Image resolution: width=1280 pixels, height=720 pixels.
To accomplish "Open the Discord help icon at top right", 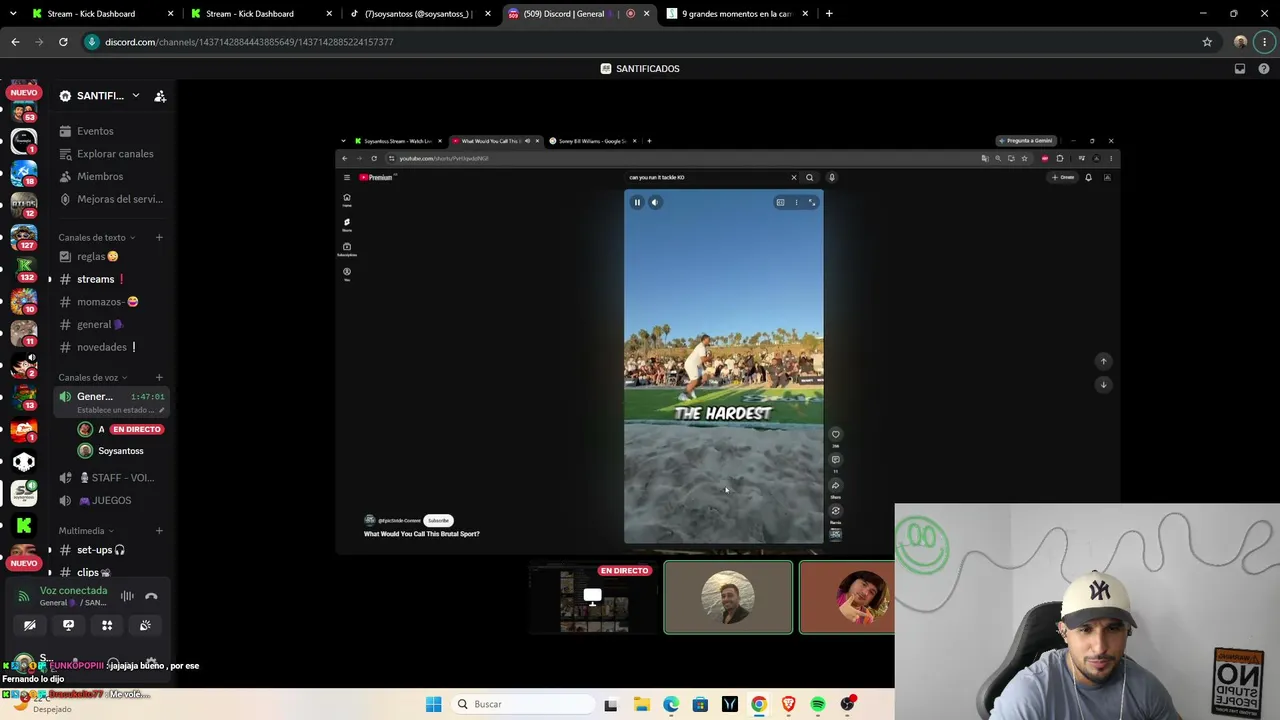I will coord(1264,69).
